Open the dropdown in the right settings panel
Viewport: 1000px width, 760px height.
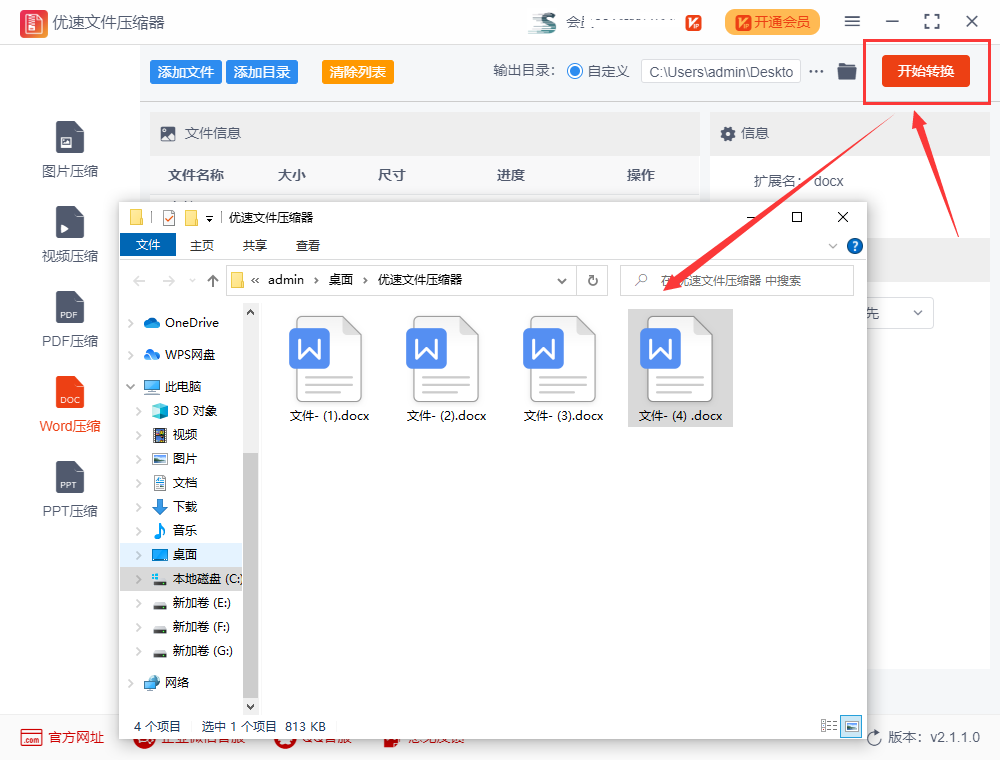click(916, 313)
